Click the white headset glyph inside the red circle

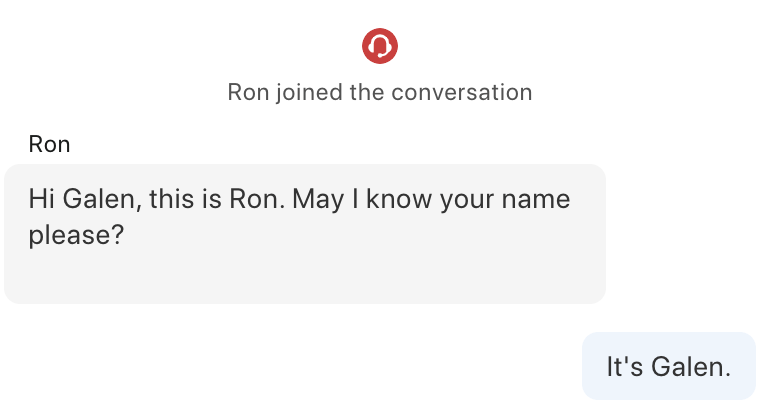click(380, 46)
